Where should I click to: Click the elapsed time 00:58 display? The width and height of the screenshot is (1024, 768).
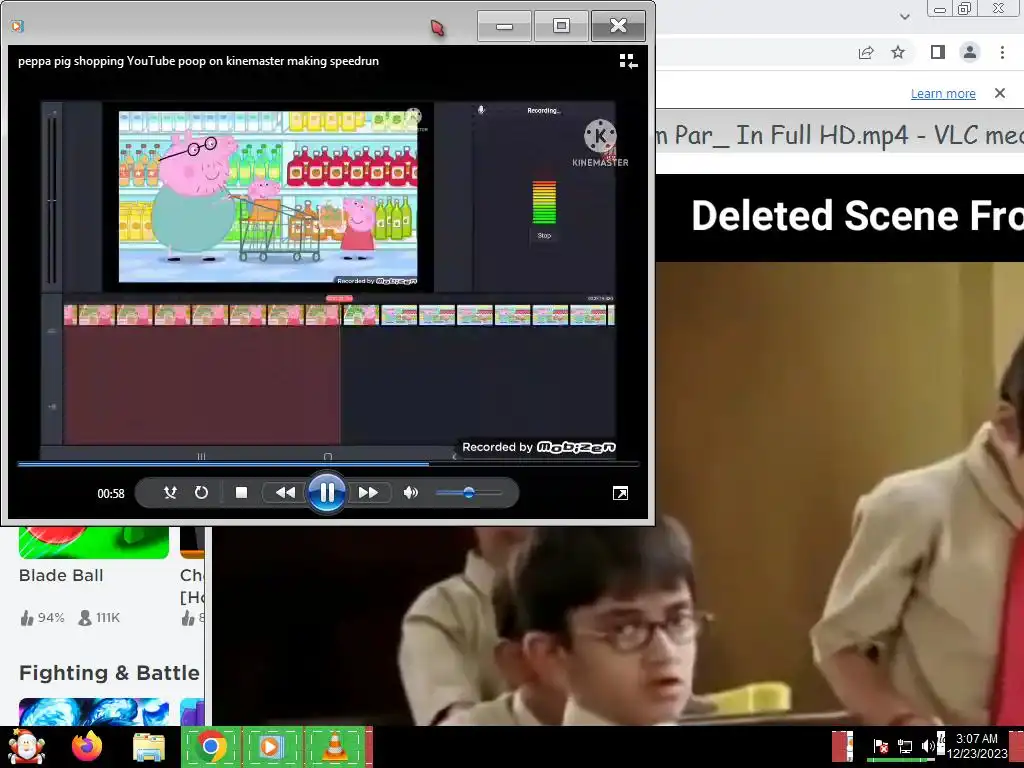click(x=110, y=493)
